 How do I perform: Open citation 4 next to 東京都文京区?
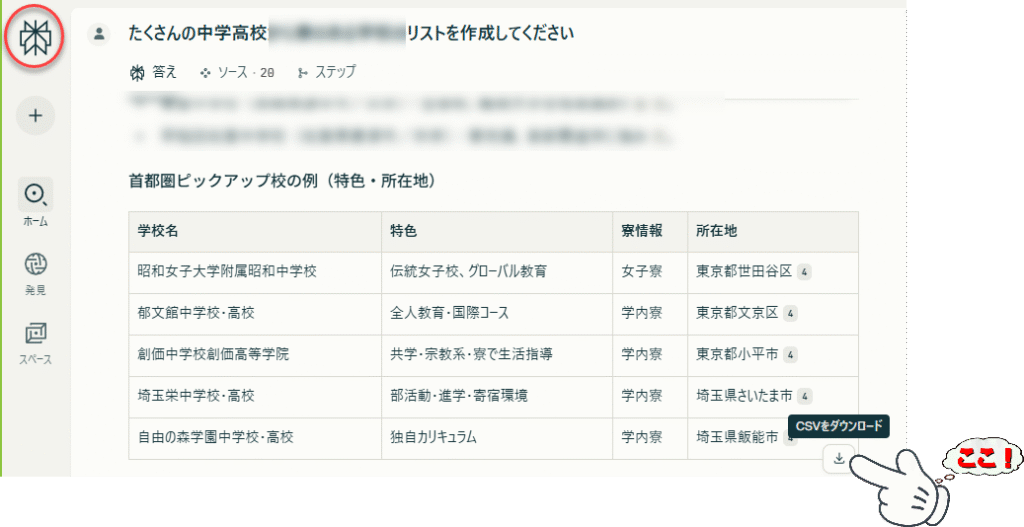(790, 313)
